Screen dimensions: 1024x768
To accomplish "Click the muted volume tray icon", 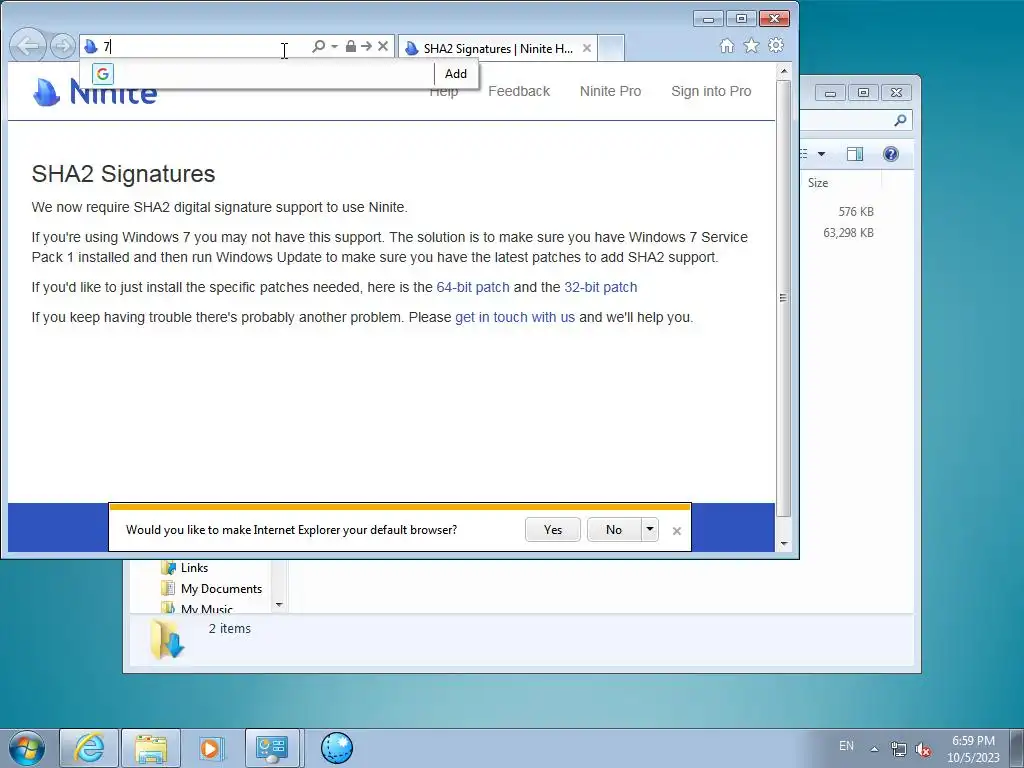I will click(x=923, y=749).
